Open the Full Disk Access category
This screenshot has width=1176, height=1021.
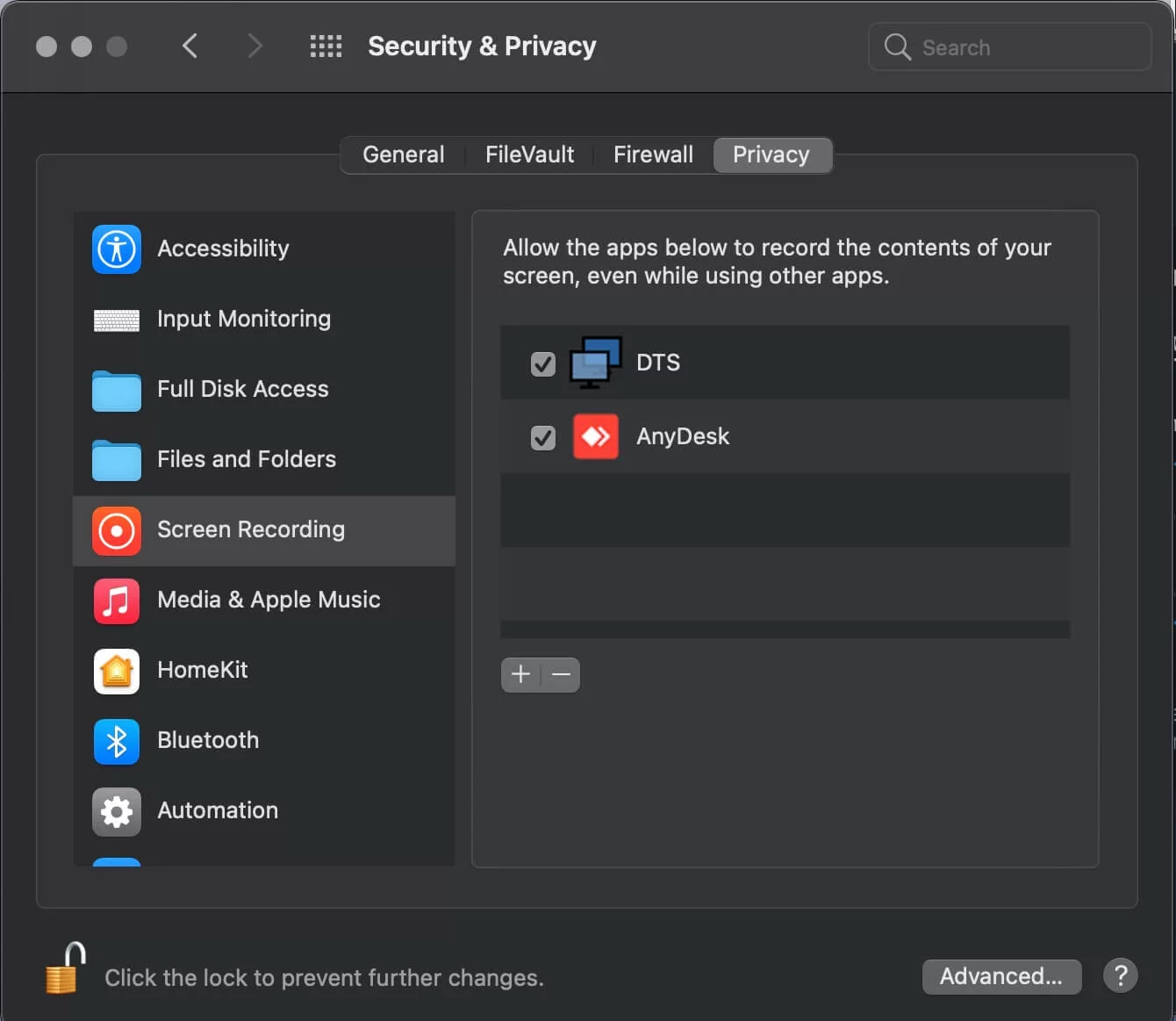pyautogui.click(x=242, y=390)
